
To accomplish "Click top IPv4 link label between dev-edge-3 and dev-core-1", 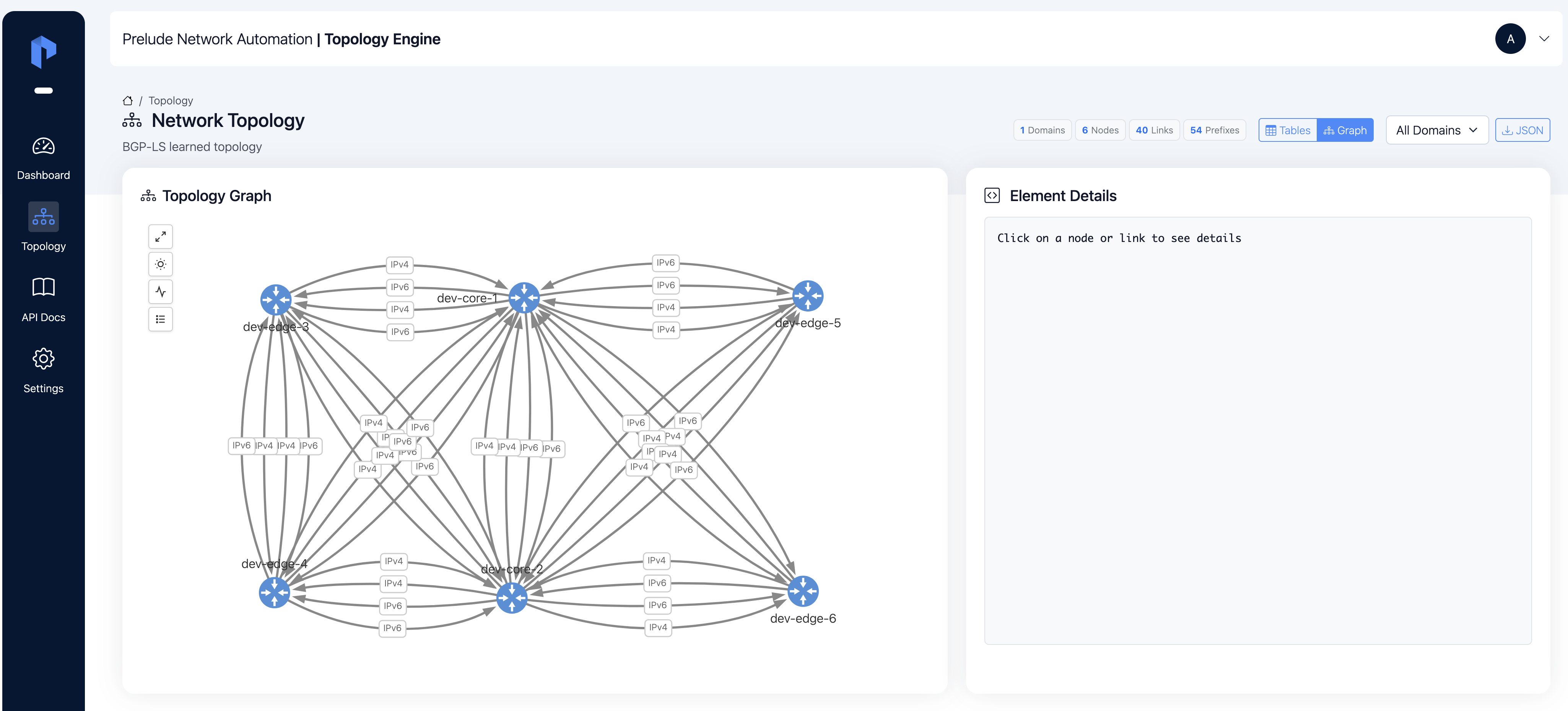I will coord(400,265).
